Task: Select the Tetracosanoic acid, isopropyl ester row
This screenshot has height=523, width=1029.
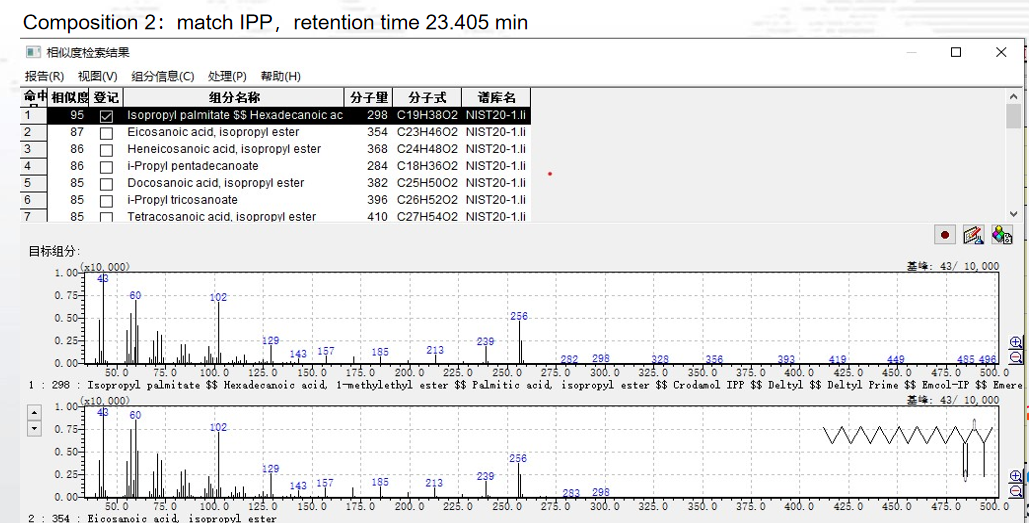Action: click(x=276, y=216)
